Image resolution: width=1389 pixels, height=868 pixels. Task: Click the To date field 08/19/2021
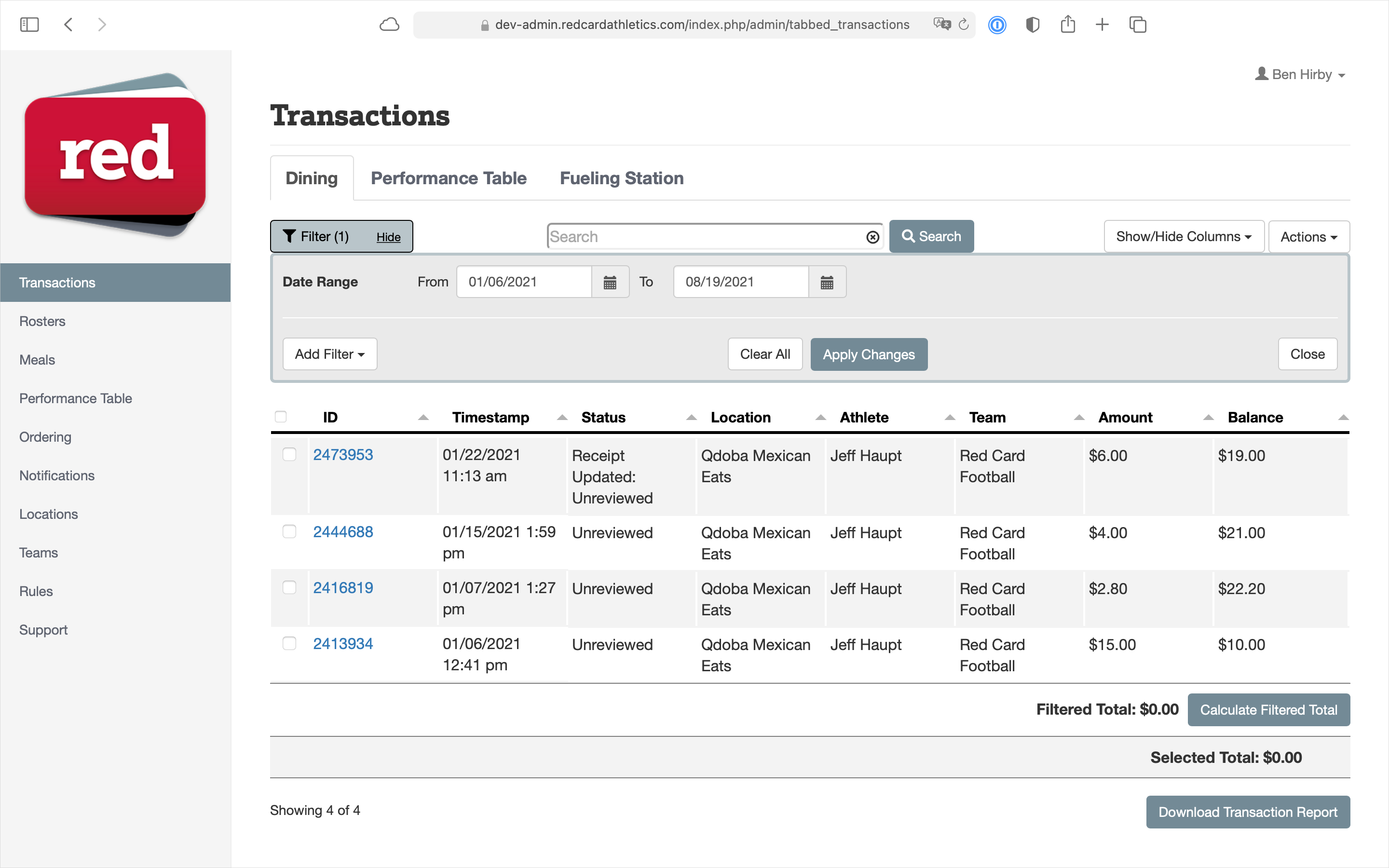tap(741, 282)
